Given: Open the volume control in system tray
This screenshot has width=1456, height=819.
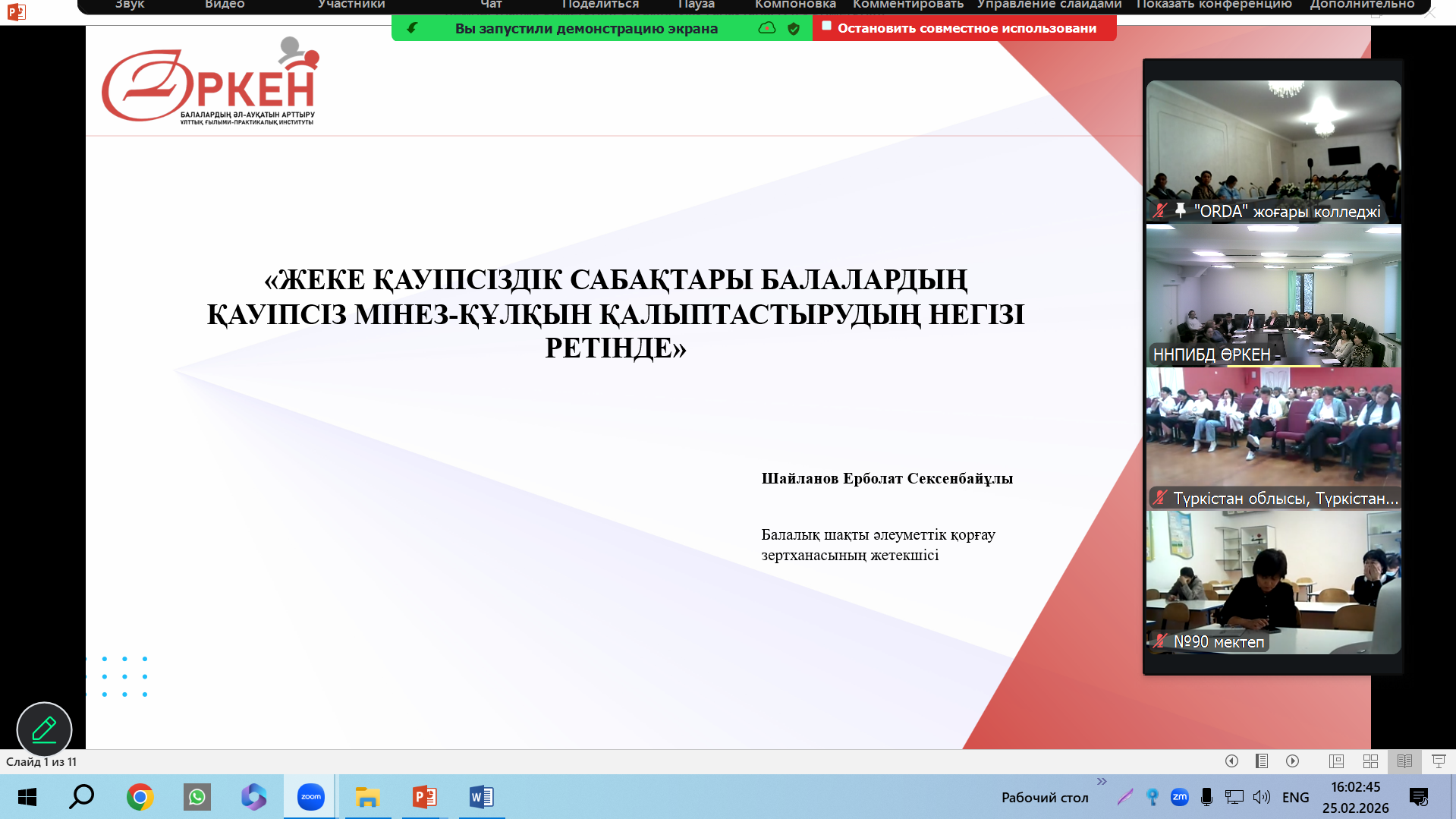Looking at the screenshot, I should pyautogui.click(x=1261, y=797).
